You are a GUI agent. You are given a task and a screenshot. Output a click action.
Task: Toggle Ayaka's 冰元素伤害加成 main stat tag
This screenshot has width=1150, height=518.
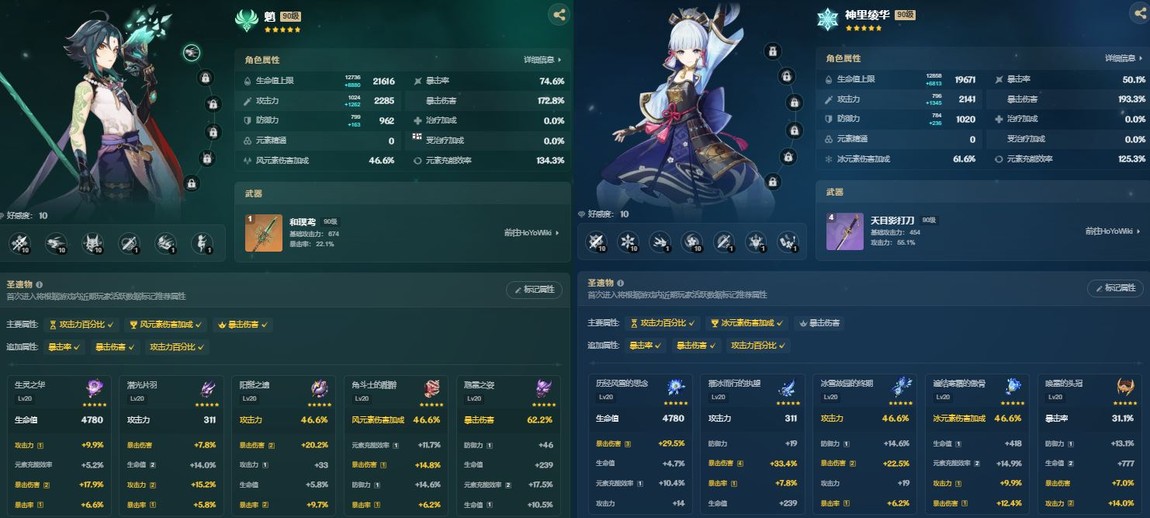click(746, 323)
